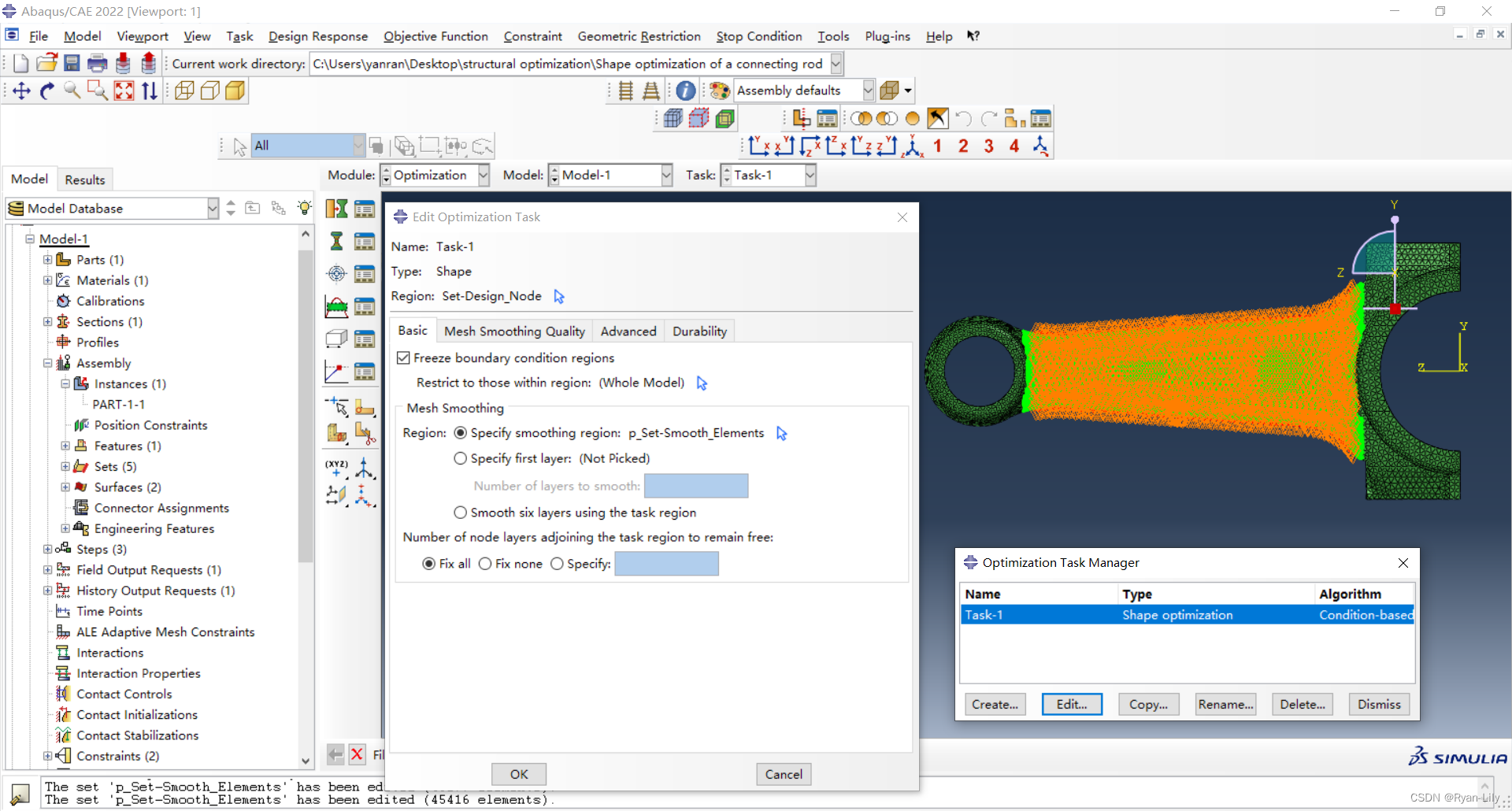Click the Auto-Fit View icon

tap(124, 91)
